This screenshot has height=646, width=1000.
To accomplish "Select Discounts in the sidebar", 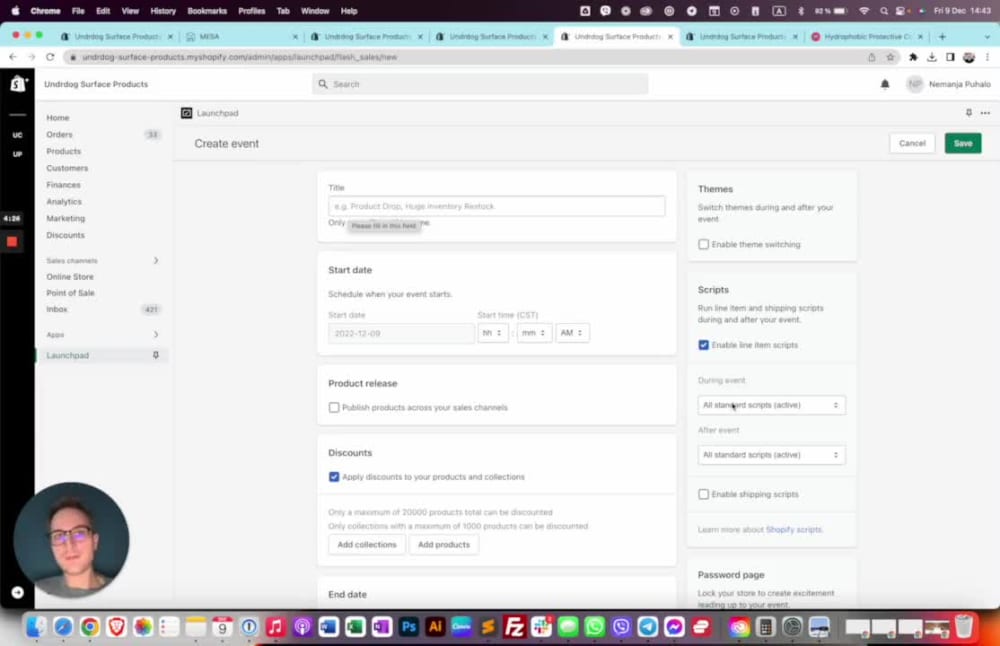I will (x=65, y=235).
